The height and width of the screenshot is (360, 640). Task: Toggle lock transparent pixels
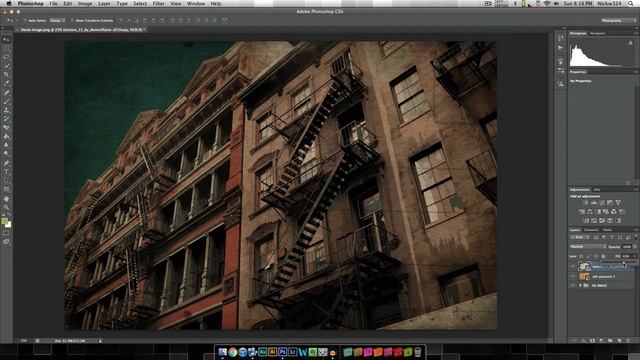click(x=581, y=256)
